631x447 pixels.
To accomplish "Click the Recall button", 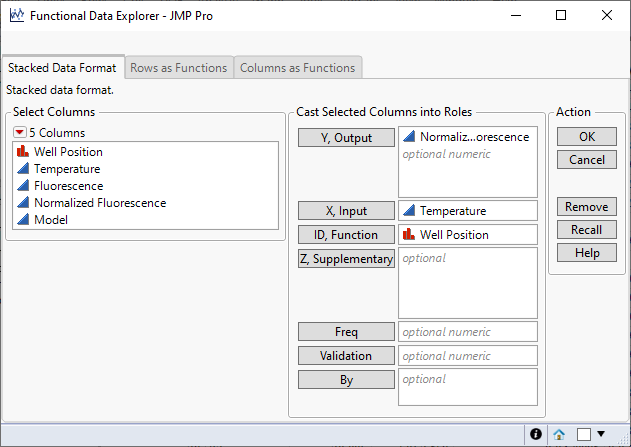I will (586, 230).
